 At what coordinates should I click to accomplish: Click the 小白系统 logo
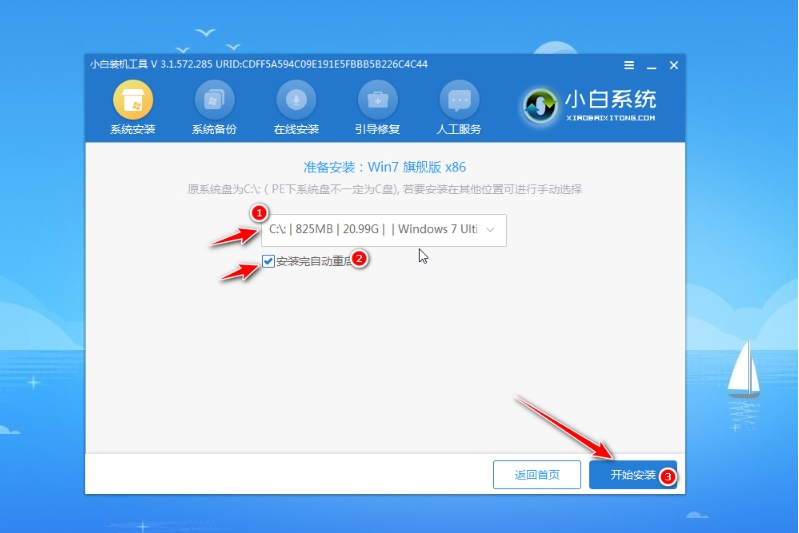pos(590,104)
